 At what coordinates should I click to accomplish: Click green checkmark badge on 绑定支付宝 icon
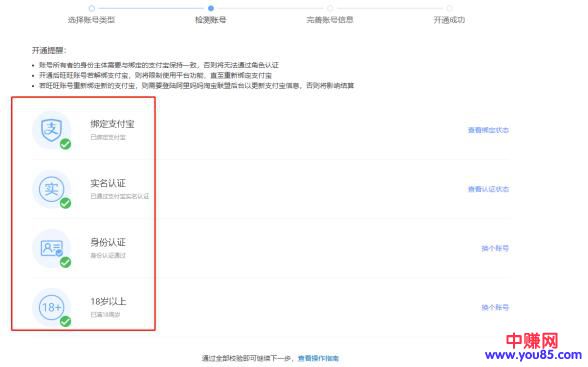(x=66, y=144)
